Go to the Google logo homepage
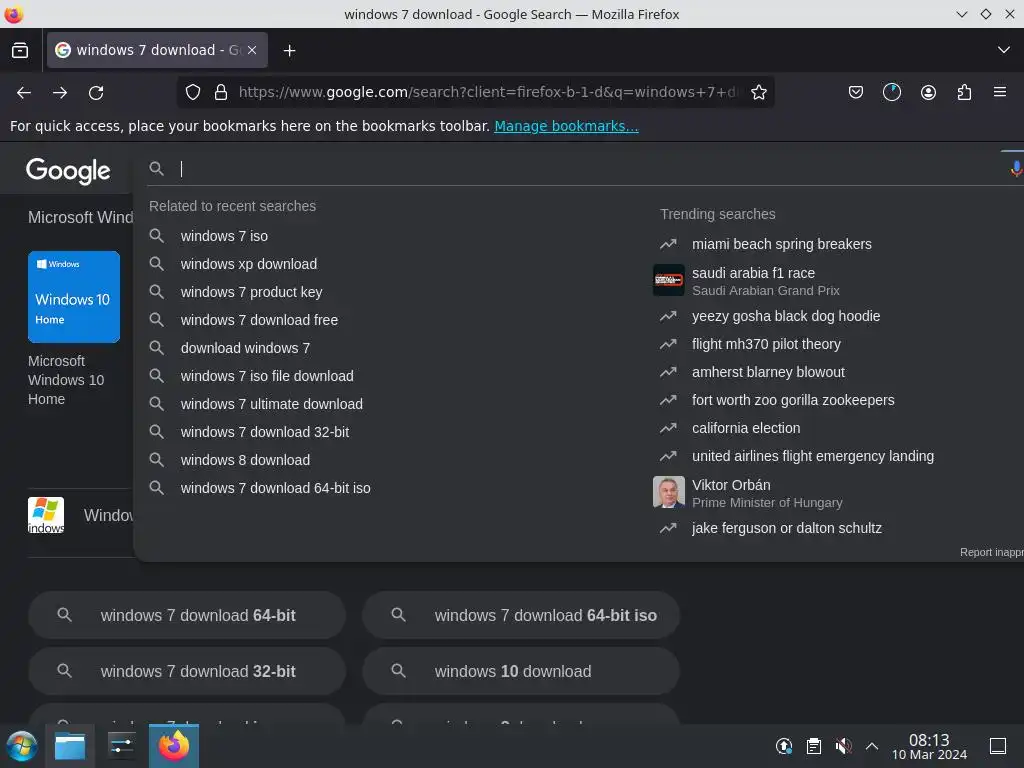Viewport: 1024px width, 768px height. coord(68,171)
